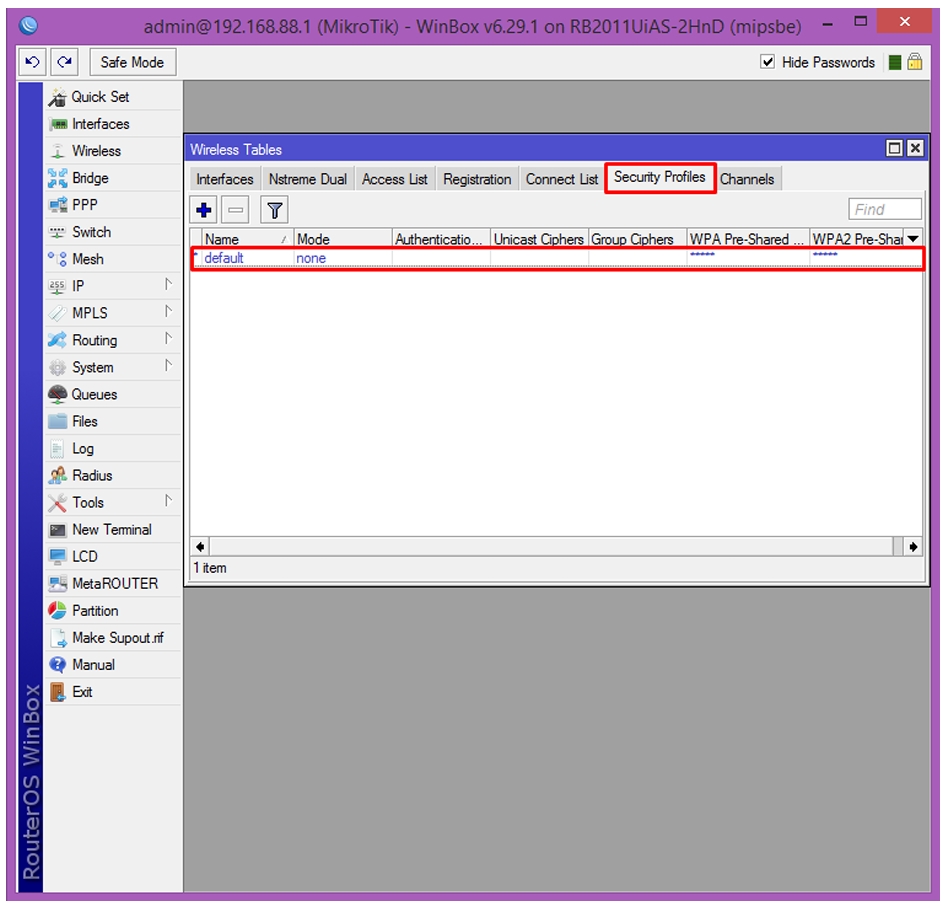Sort by the Name column header
This screenshot has width=948, height=908.
point(248,239)
